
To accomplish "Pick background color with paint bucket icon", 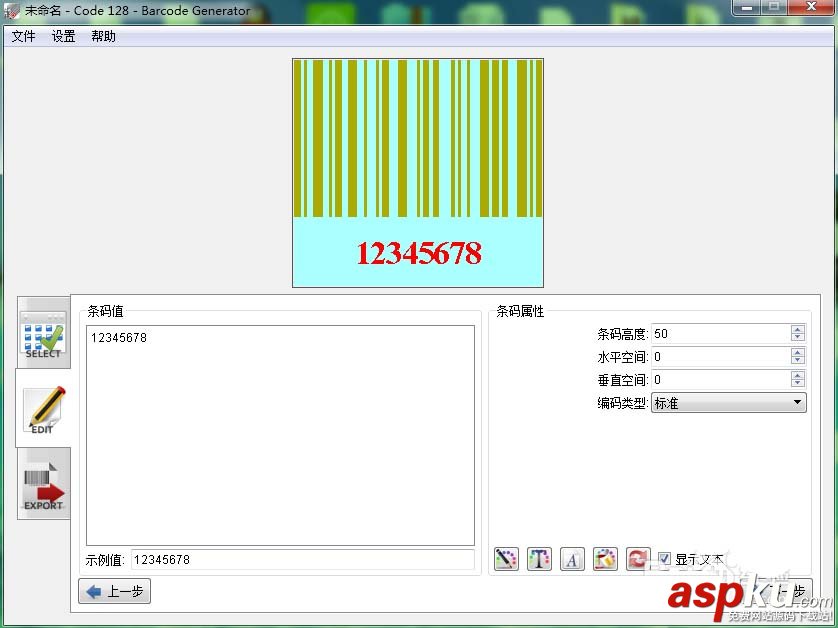I will click(605, 560).
